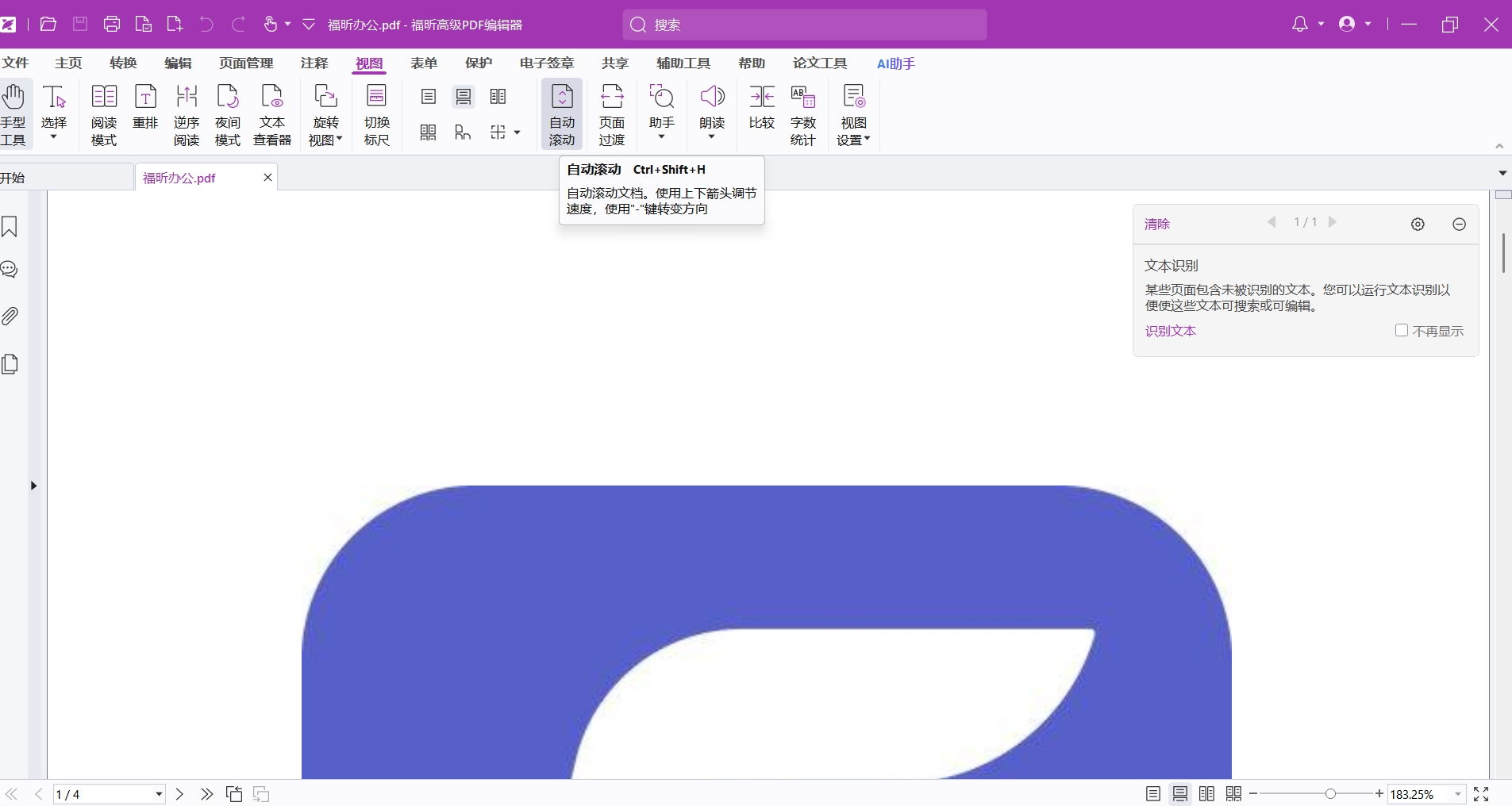
Task: Click the Redo arrow icon
Action: 238,25
